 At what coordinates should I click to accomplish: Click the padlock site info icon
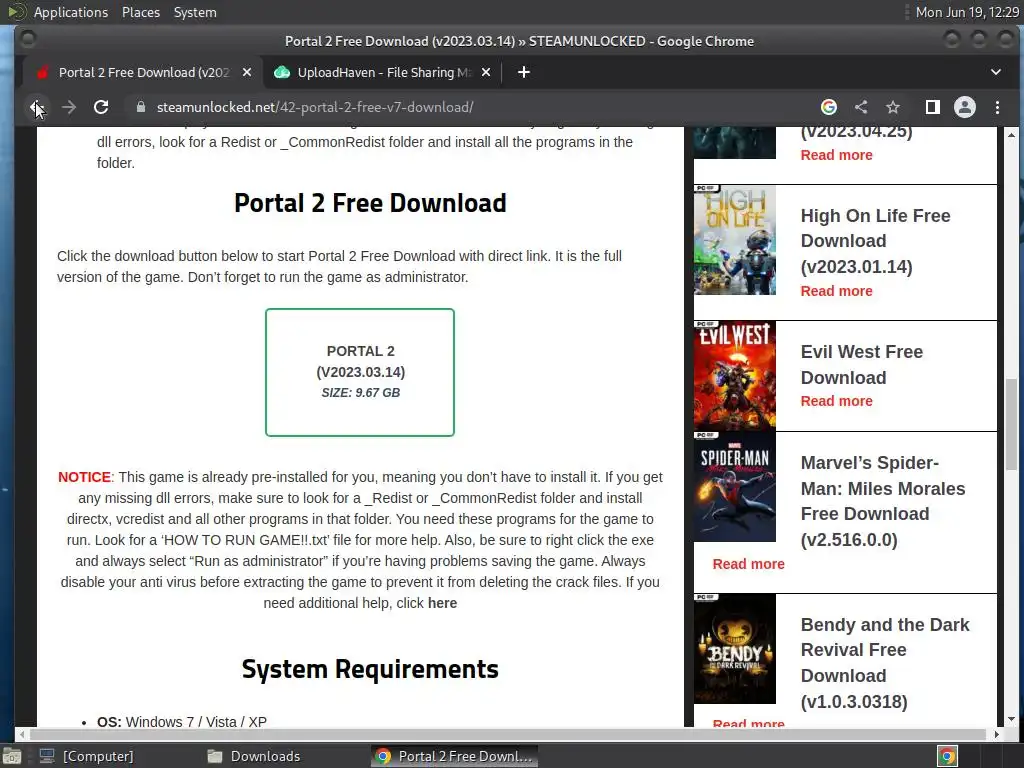click(x=140, y=107)
